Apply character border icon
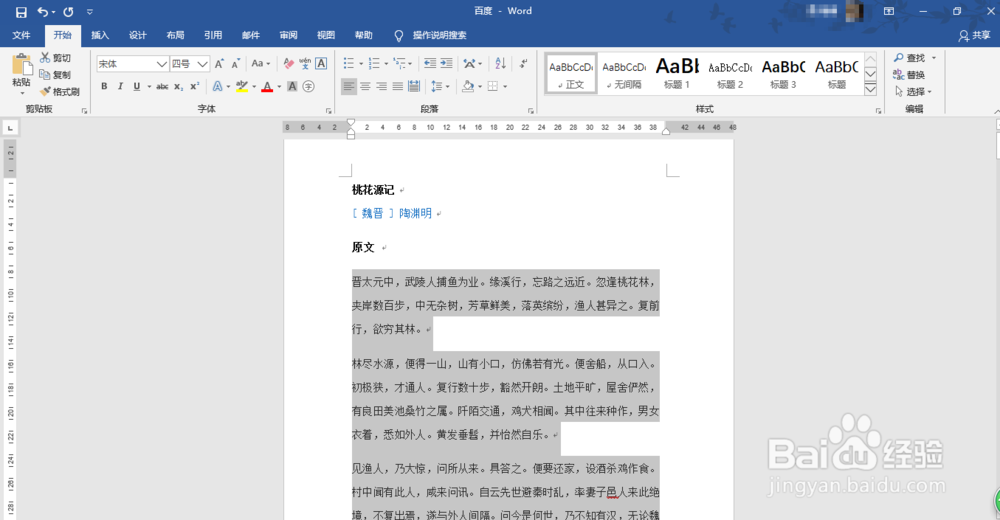The height and width of the screenshot is (520, 1000). 321,64
